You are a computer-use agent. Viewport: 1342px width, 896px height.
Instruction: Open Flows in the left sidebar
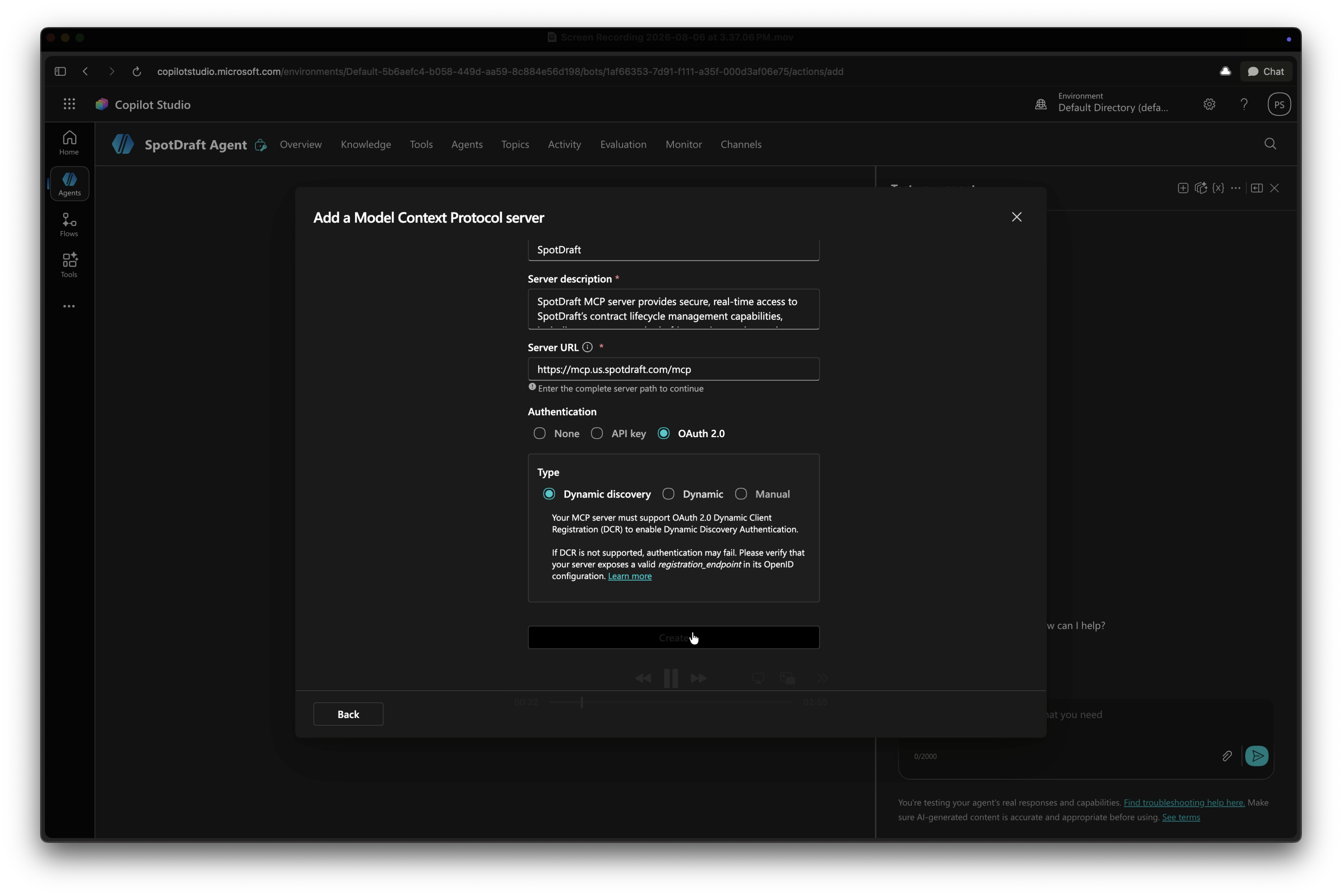(x=69, y=225)
